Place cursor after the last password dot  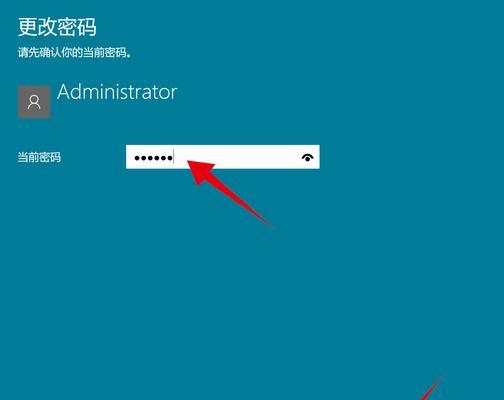click(174, 157)
